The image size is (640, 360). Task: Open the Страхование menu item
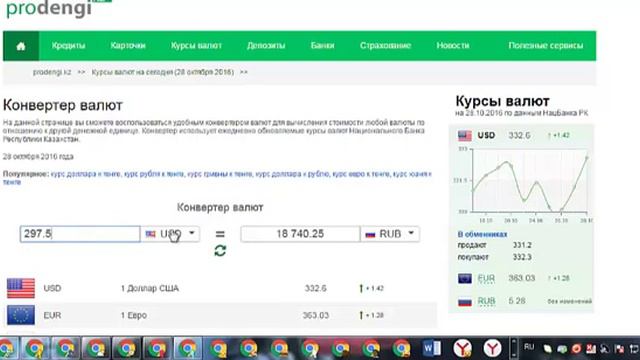[385, 46]
